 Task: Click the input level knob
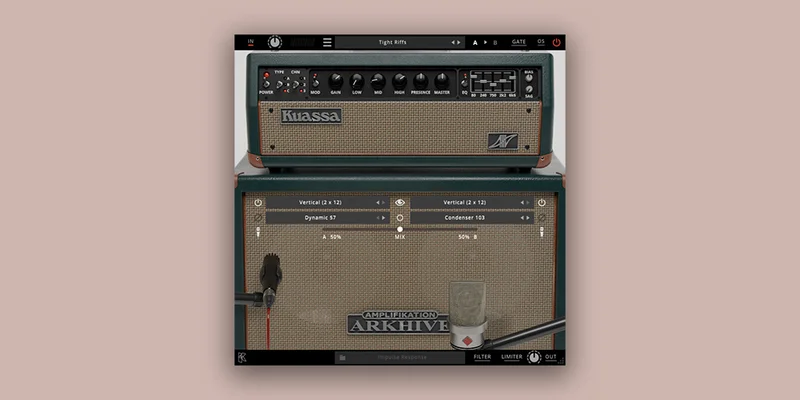(x=275, y=42)
